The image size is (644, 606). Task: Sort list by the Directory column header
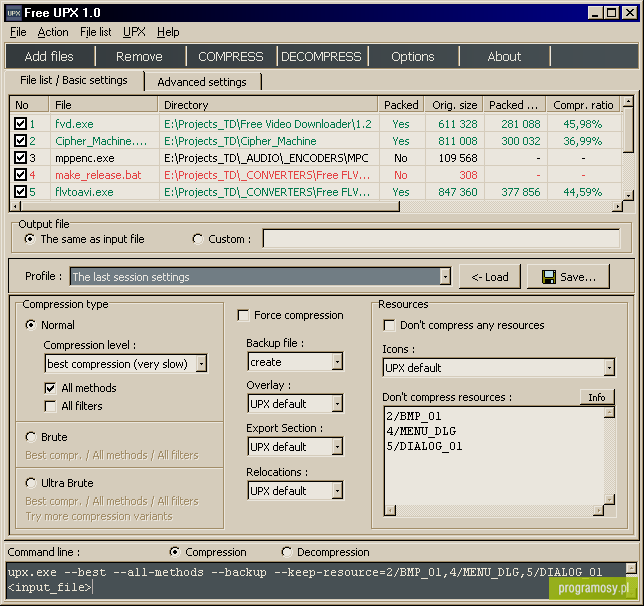point(268,105)
